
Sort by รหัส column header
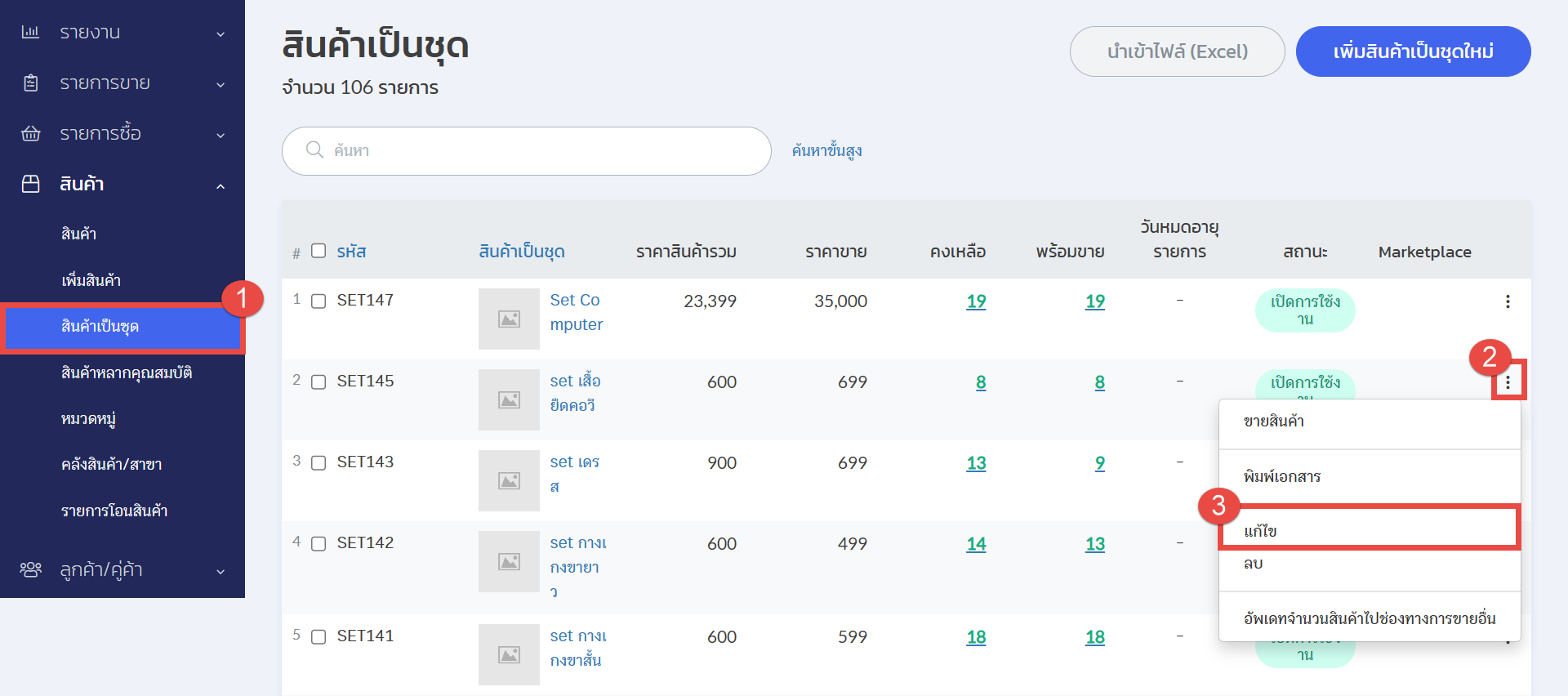[x=351, y=252]
